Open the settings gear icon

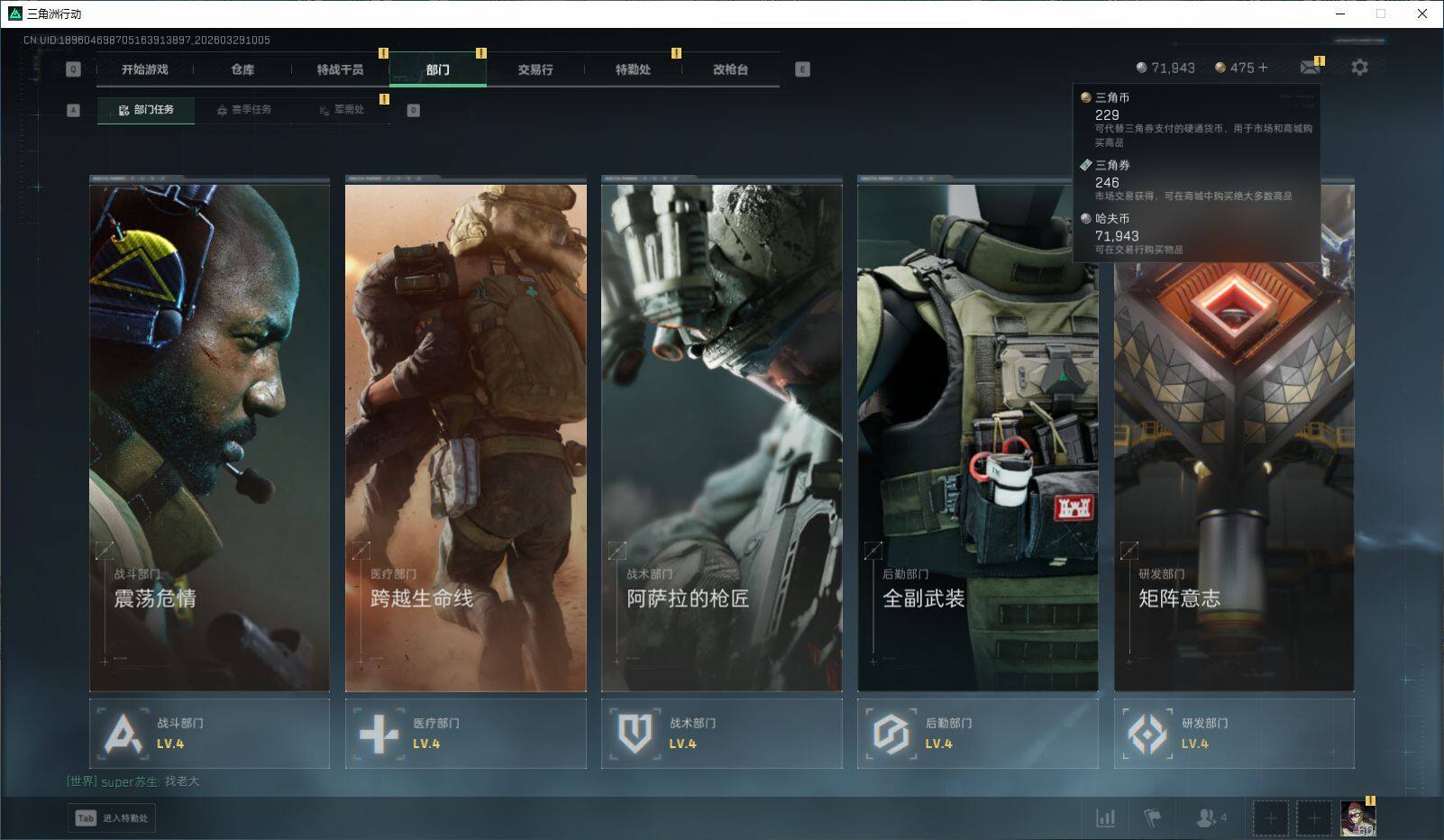pyautogui.click(x=1359, y=68)
